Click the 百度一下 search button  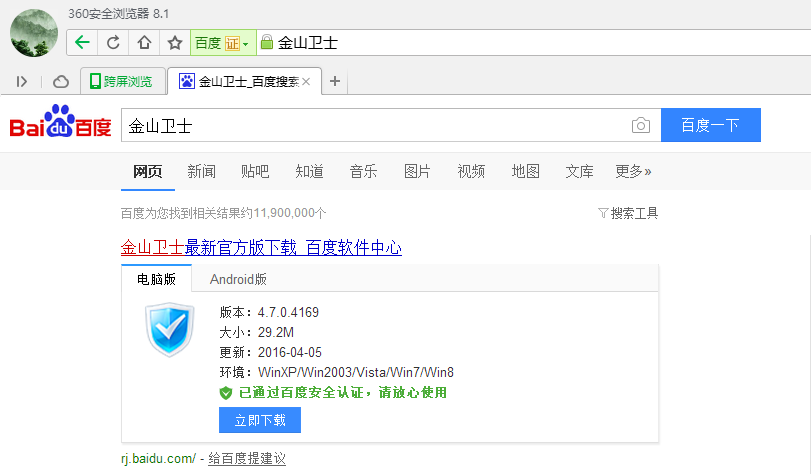click(711, 125)
